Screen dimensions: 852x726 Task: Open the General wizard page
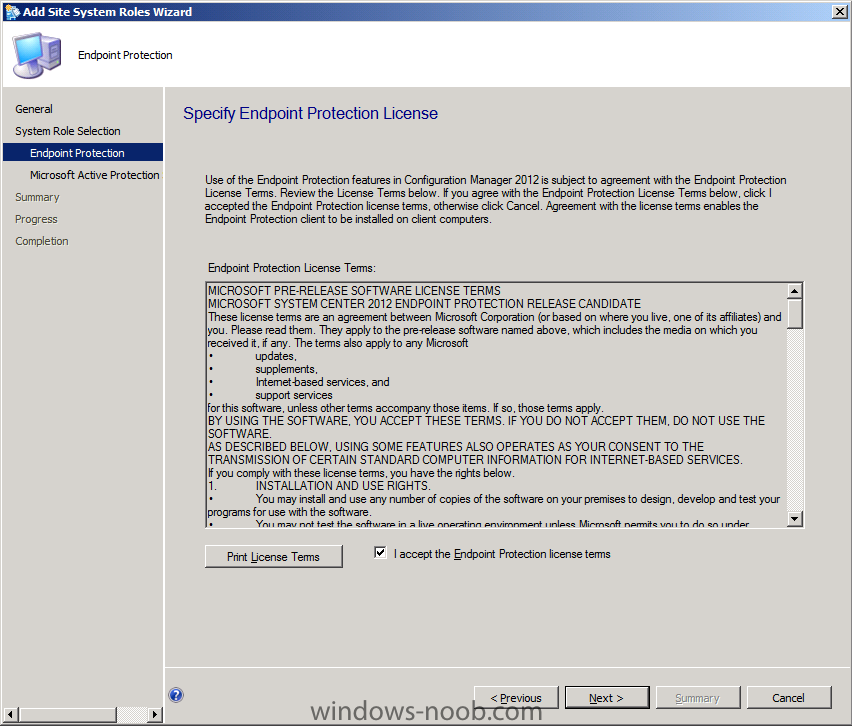[x=34, y=109]
